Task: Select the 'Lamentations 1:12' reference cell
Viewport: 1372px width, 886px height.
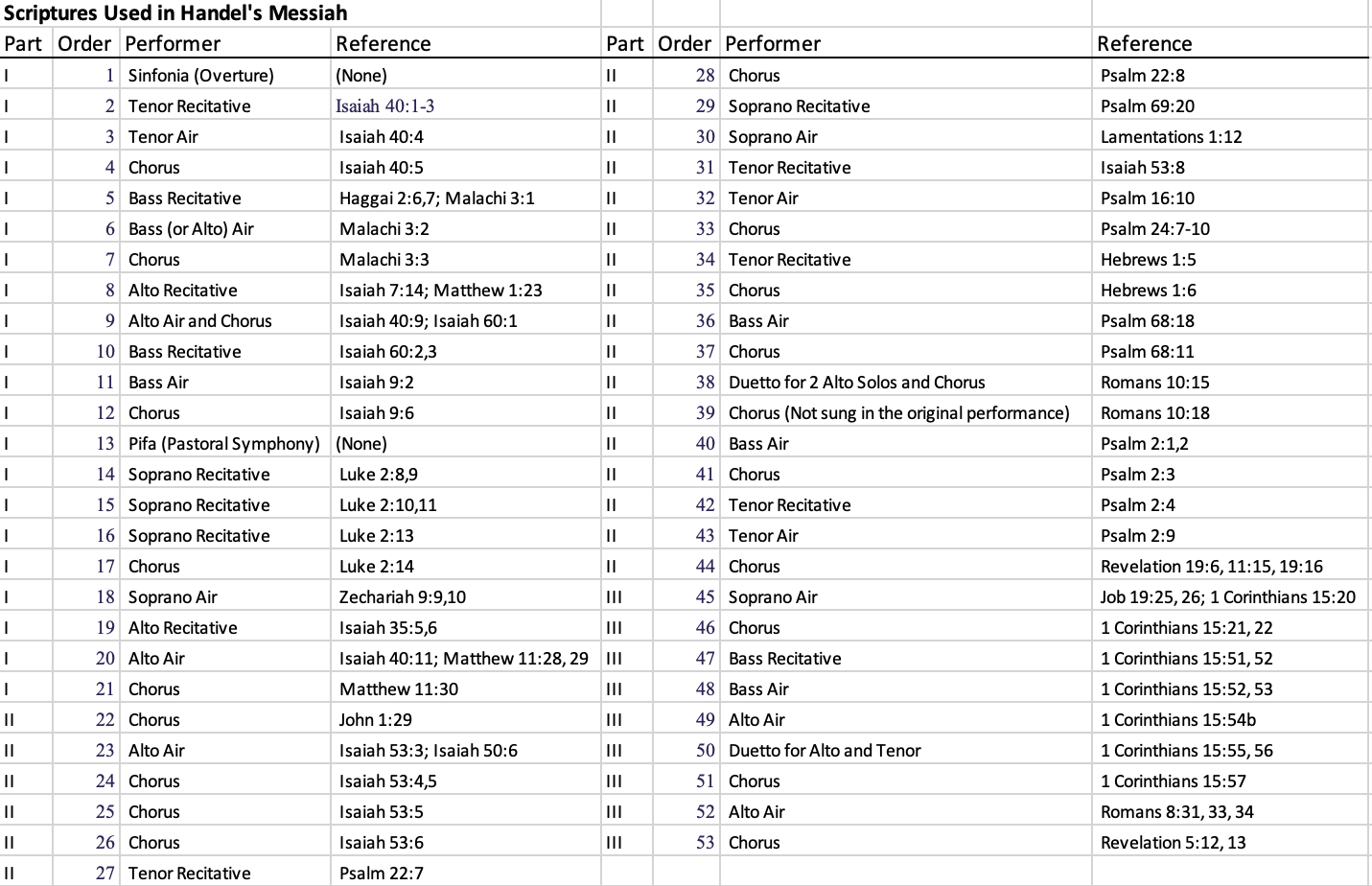Action: (1171, 137)
